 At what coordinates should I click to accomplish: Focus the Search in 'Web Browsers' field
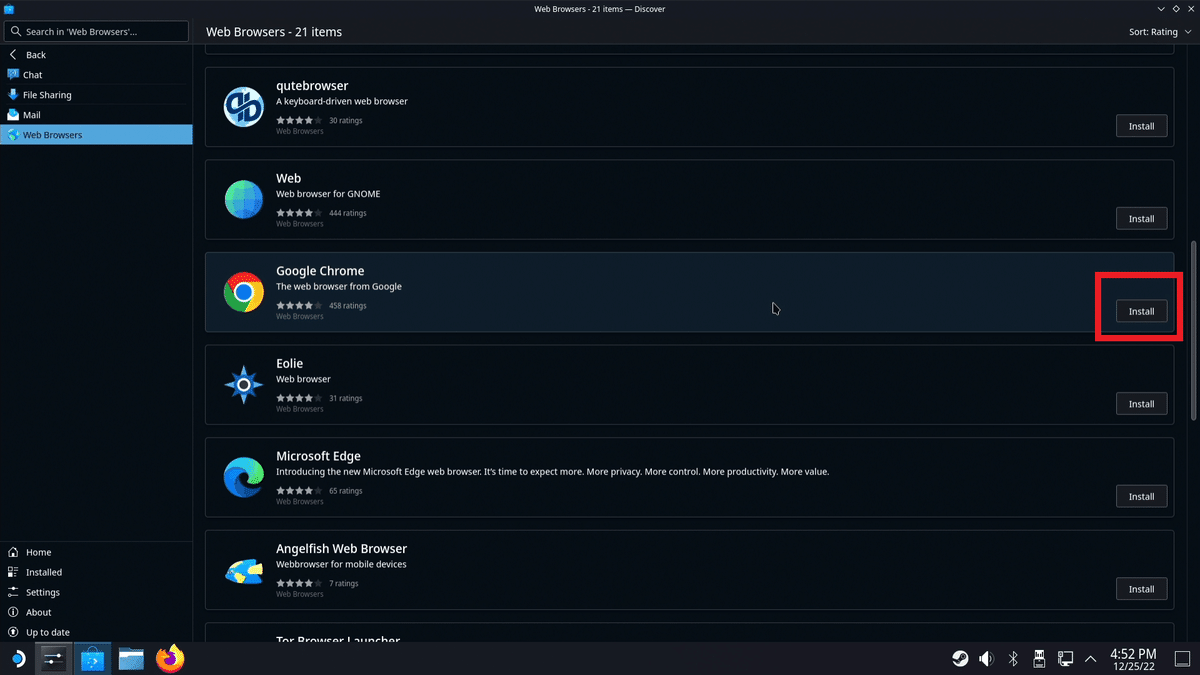pyautogui.click(x=96, y=32)
